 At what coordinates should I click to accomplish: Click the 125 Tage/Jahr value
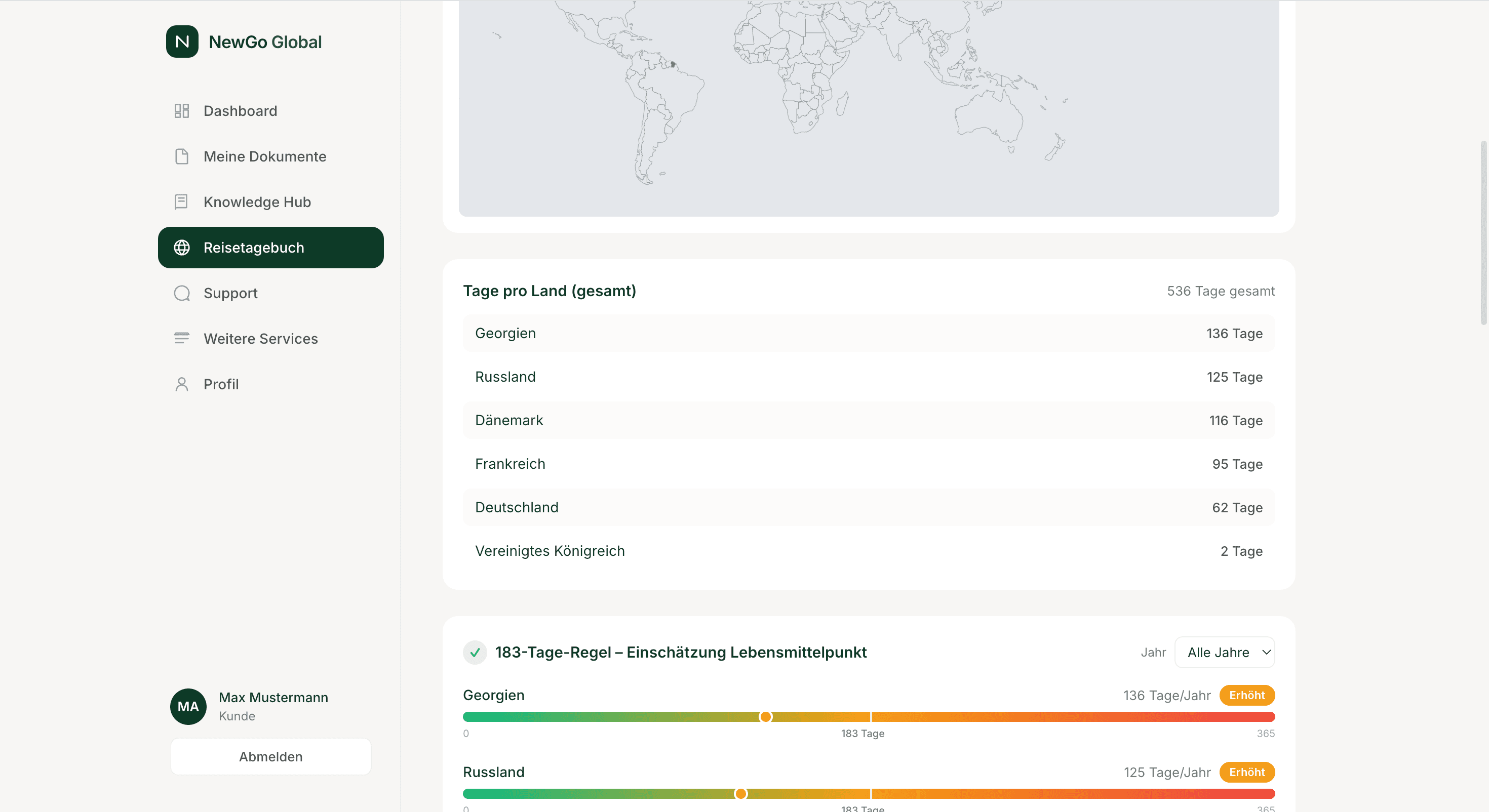(x=1166, y=773)
